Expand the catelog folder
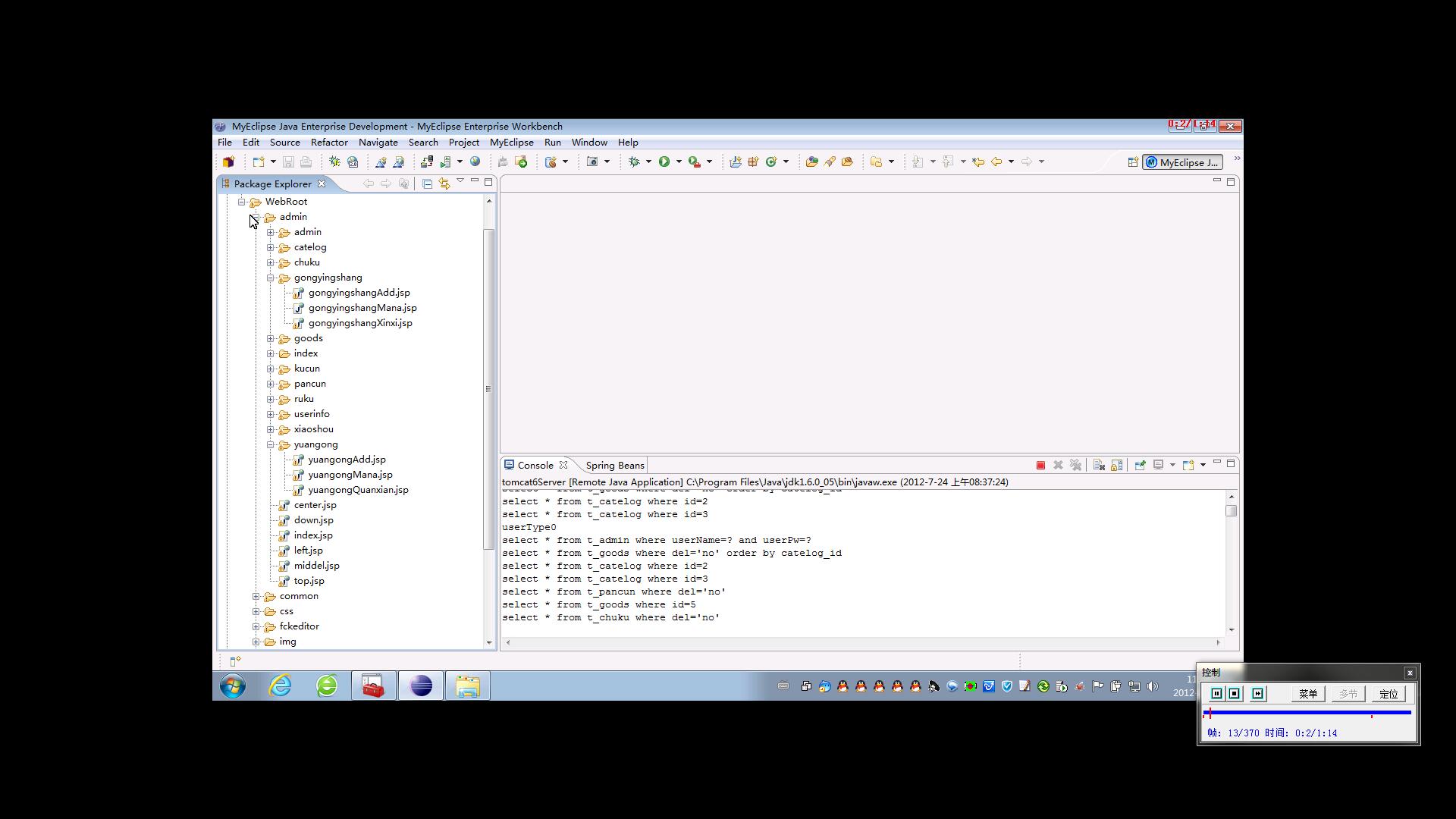 pos(270,247)
